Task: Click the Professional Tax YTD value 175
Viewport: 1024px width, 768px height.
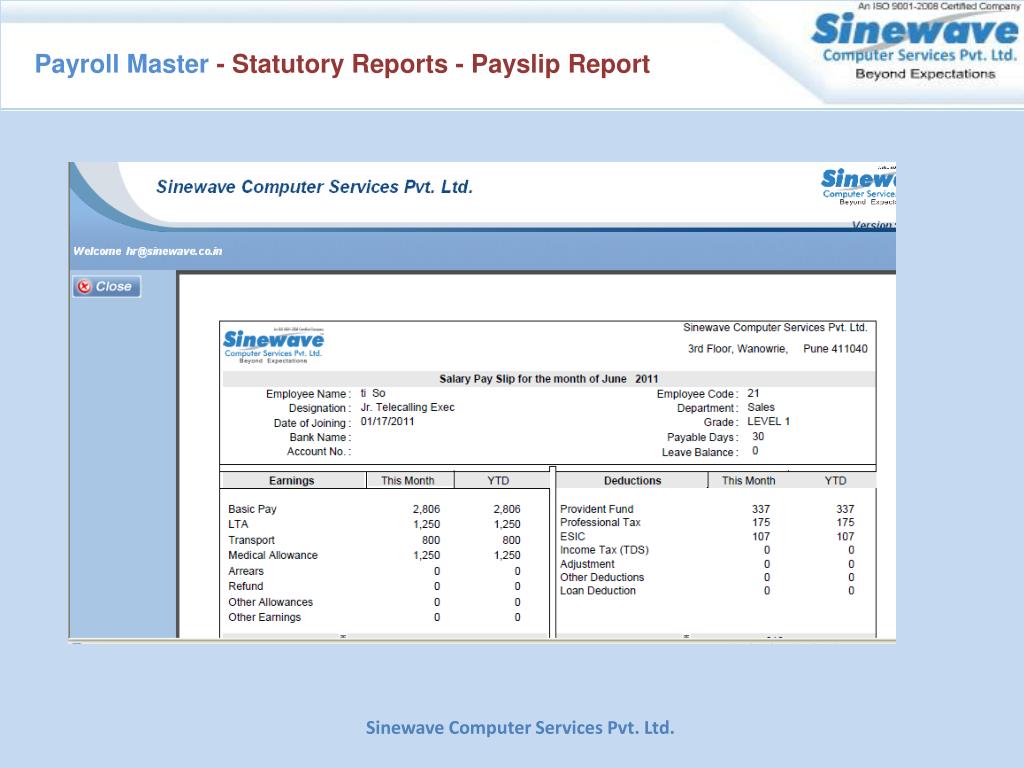Action: pyautogui.click(x=845, y=522)
